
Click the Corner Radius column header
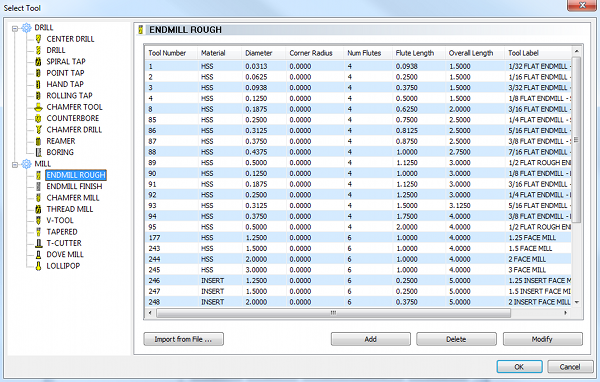(315, 53)
